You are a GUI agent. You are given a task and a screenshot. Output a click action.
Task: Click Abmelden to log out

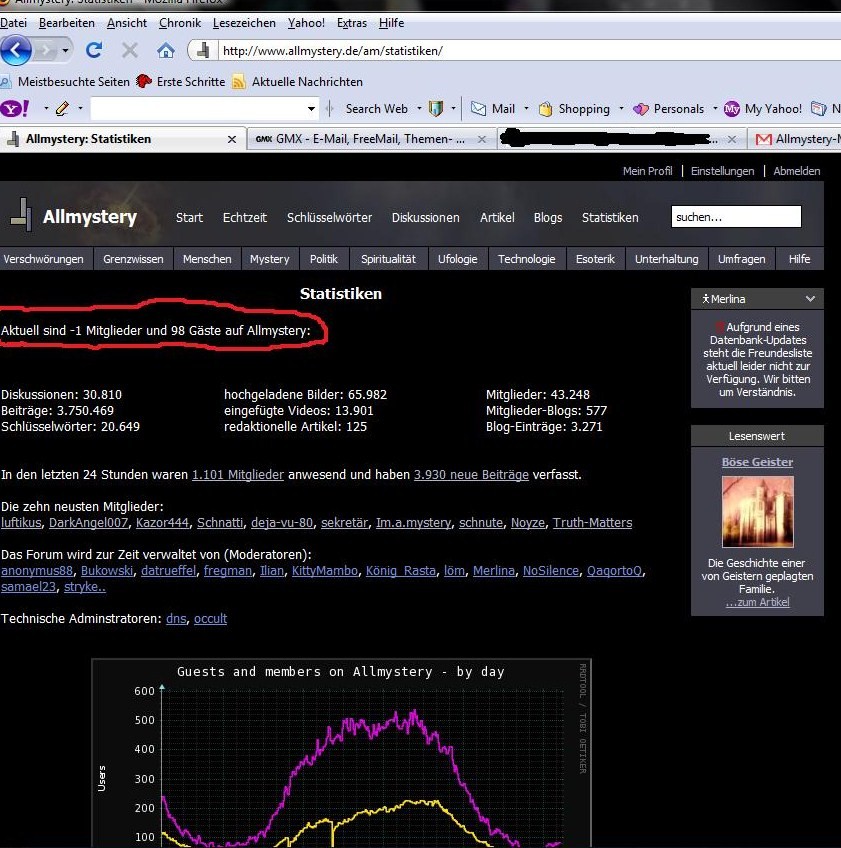click(796, 171)
